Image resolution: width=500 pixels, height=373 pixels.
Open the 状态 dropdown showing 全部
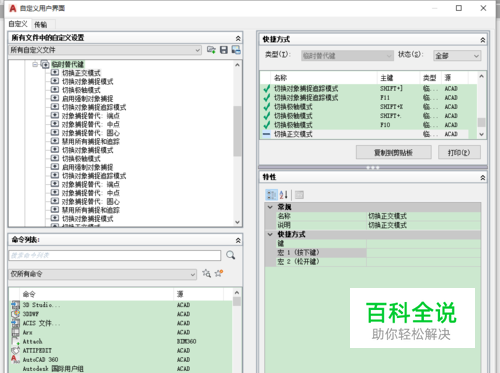coord(457,56)
